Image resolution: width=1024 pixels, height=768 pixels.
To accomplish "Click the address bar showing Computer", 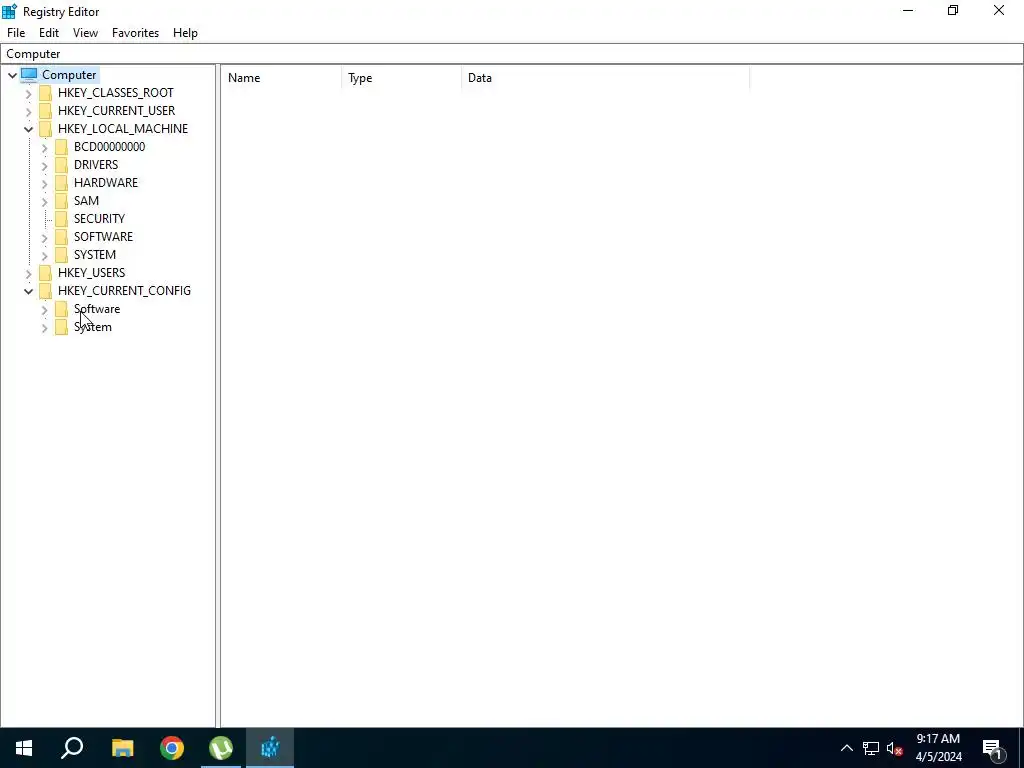I will tap(511, 54).
